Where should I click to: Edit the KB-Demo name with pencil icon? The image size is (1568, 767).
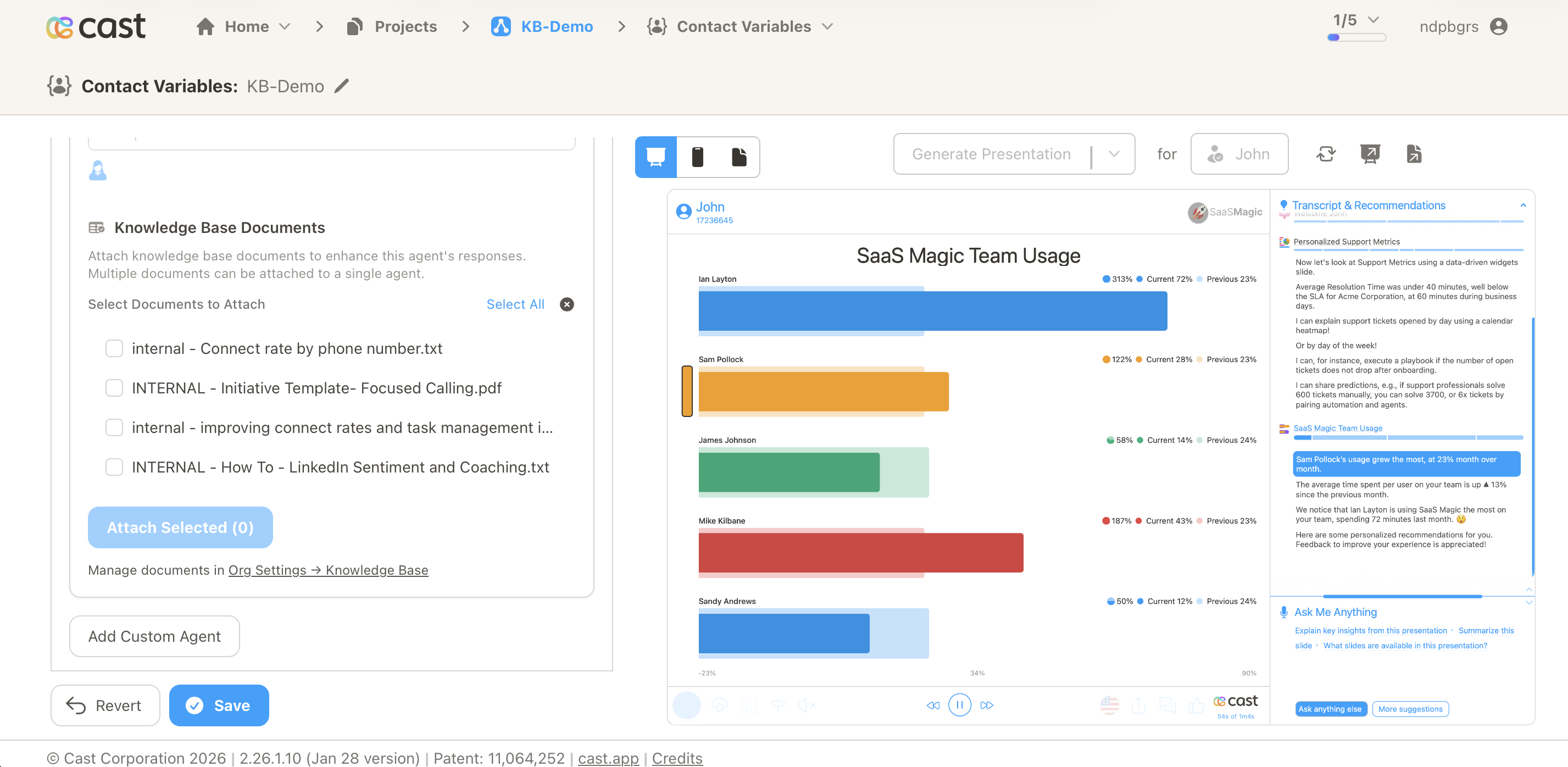342,86
